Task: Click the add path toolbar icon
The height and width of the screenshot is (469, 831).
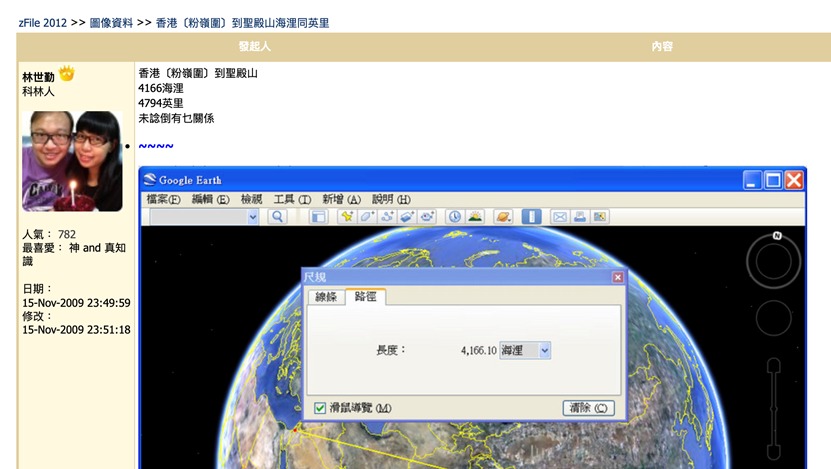Action: tap(387, 216)
